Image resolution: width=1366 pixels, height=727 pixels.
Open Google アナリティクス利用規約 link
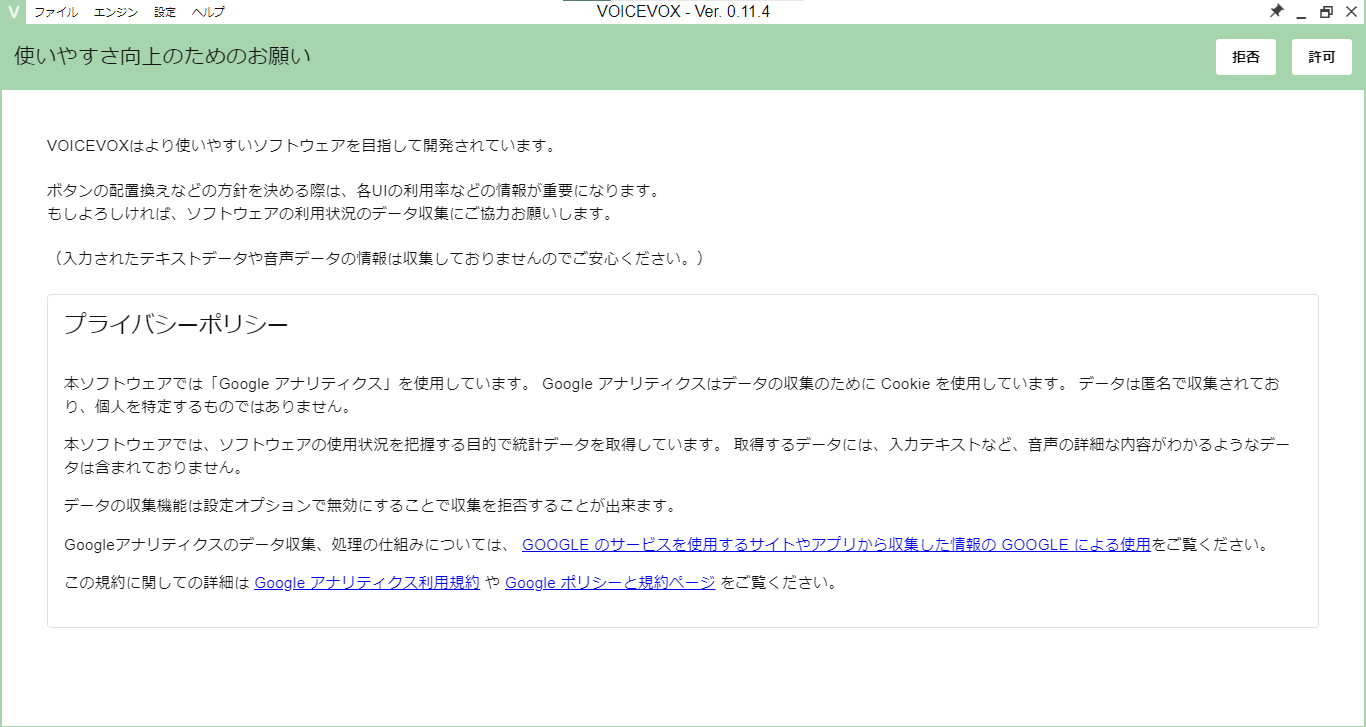pos(367,582)
